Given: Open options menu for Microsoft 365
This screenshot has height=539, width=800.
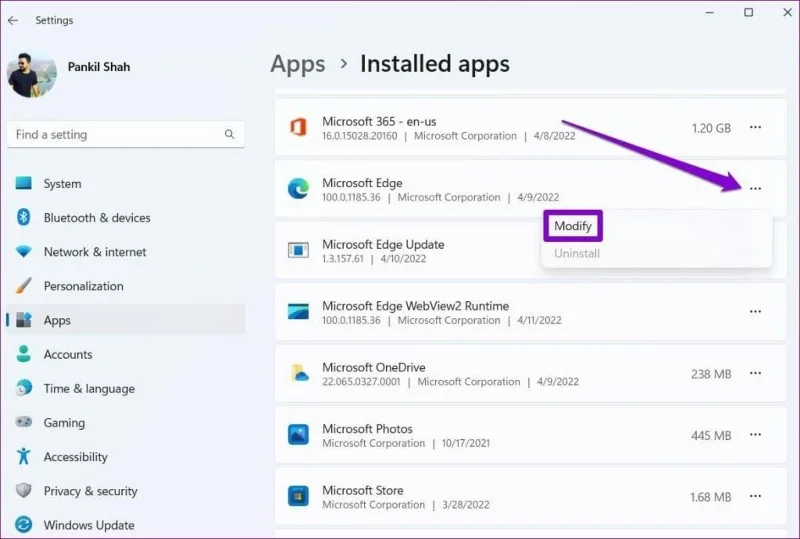Looking at the screenshot, I should [x=755, y=128].
